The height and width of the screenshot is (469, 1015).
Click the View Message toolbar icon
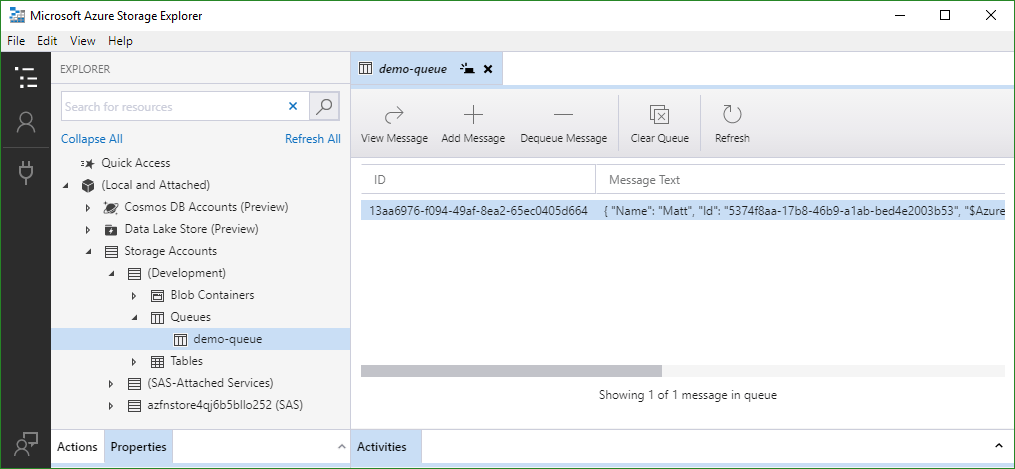click(394, 116)
